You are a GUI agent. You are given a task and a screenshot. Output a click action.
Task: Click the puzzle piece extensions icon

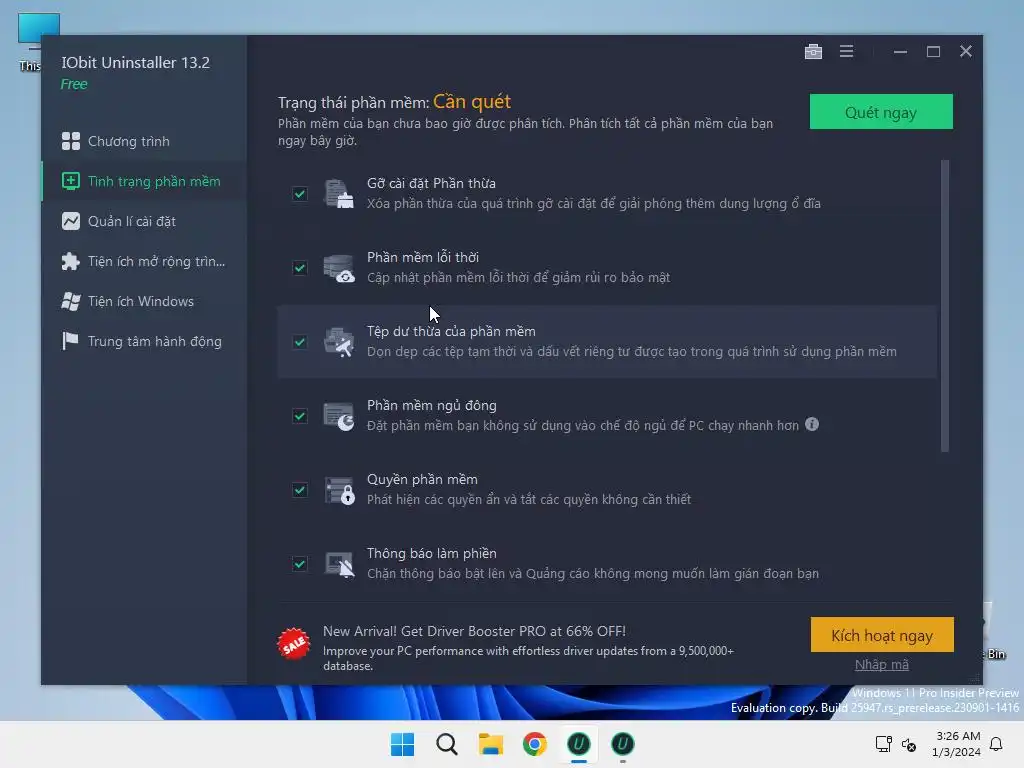pyautogui.click(x=71, y=261)
